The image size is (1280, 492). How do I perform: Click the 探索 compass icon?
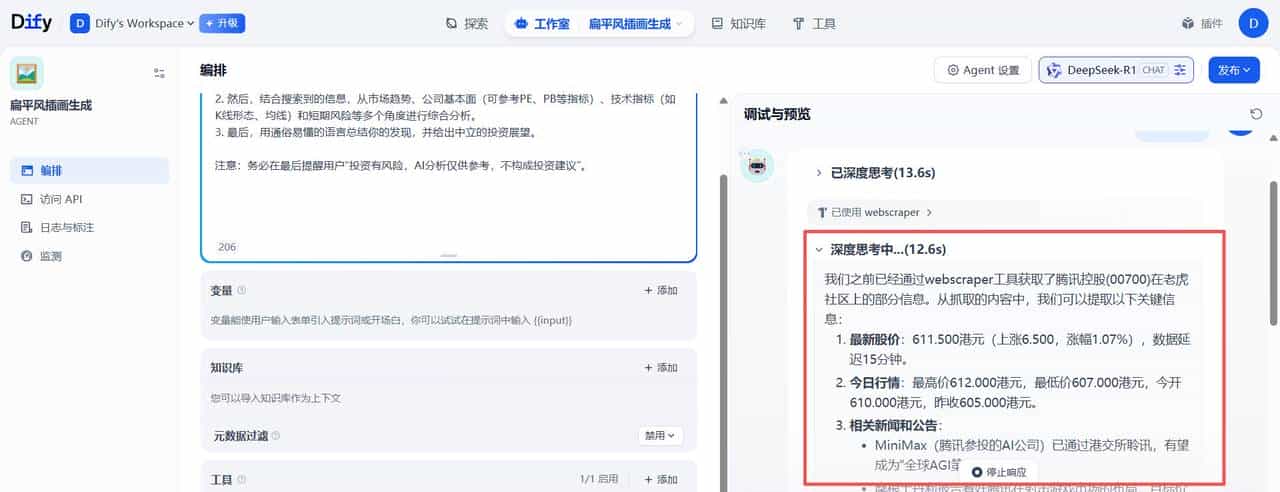[452, 23]
